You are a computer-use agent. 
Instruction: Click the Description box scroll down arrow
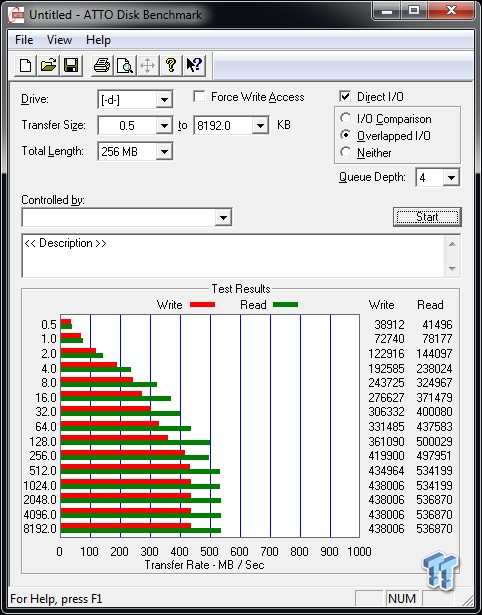[x=452, y=269]
